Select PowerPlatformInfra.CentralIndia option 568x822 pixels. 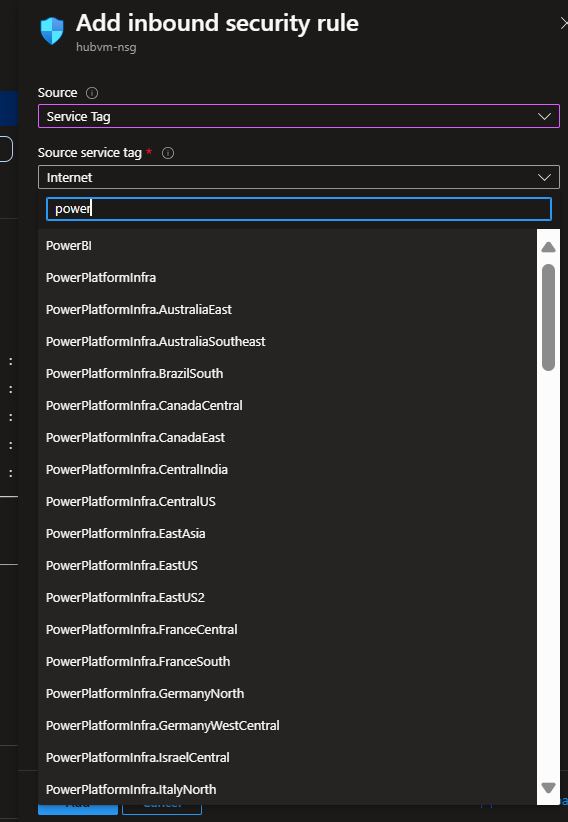click(x=287, y=469)
